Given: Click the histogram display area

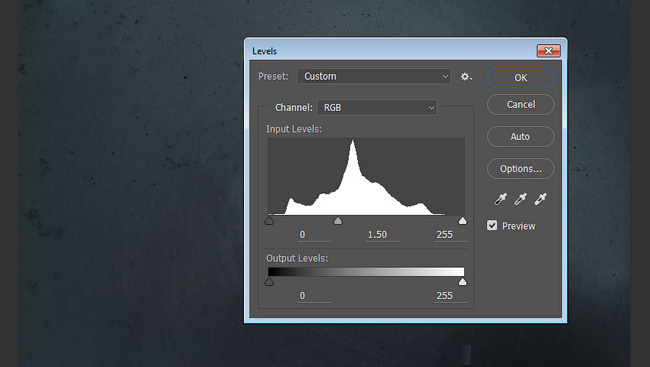Looking at the screenshot, I should 366,176.
